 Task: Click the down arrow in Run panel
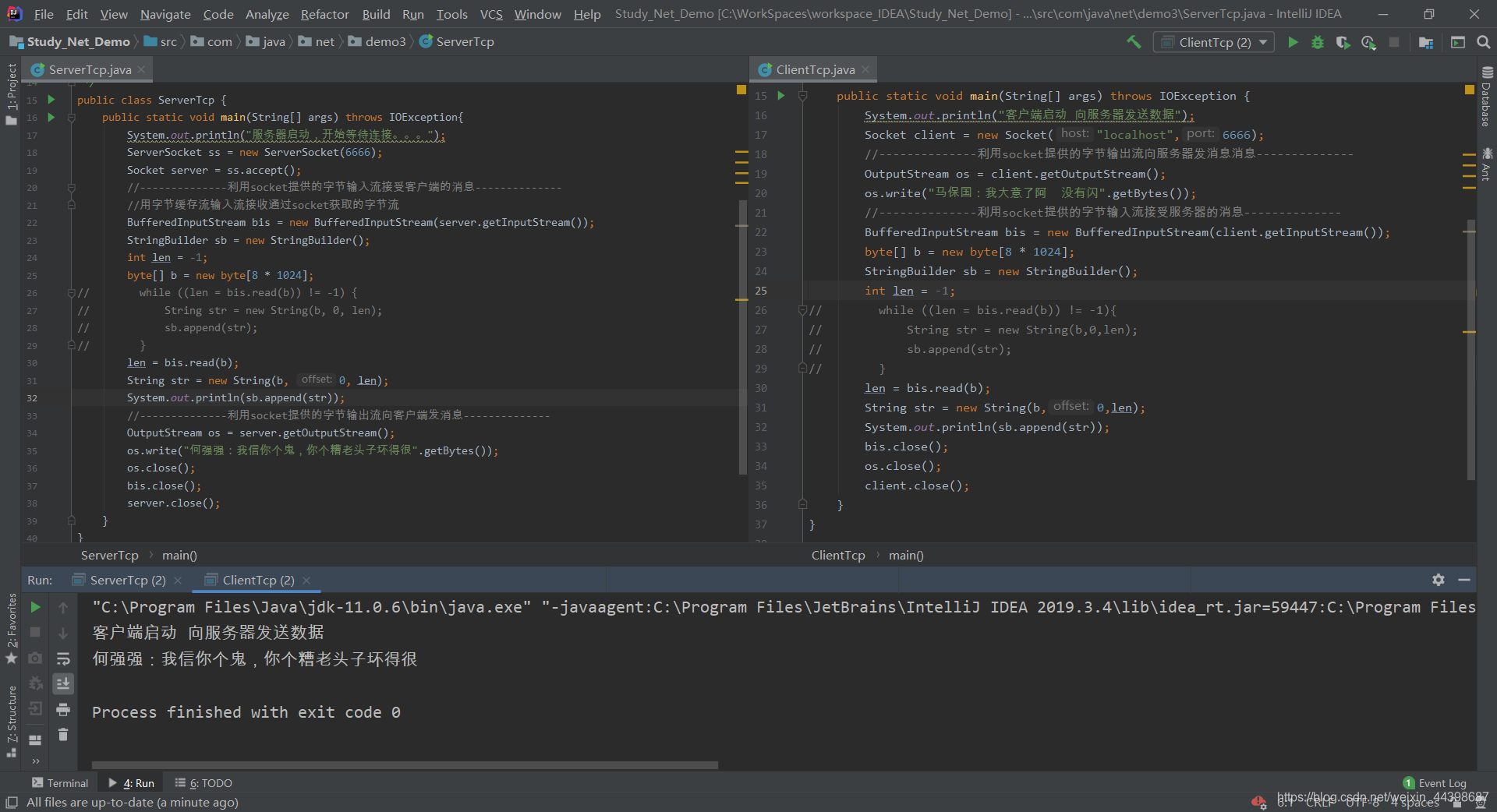(x=63, y=633)
